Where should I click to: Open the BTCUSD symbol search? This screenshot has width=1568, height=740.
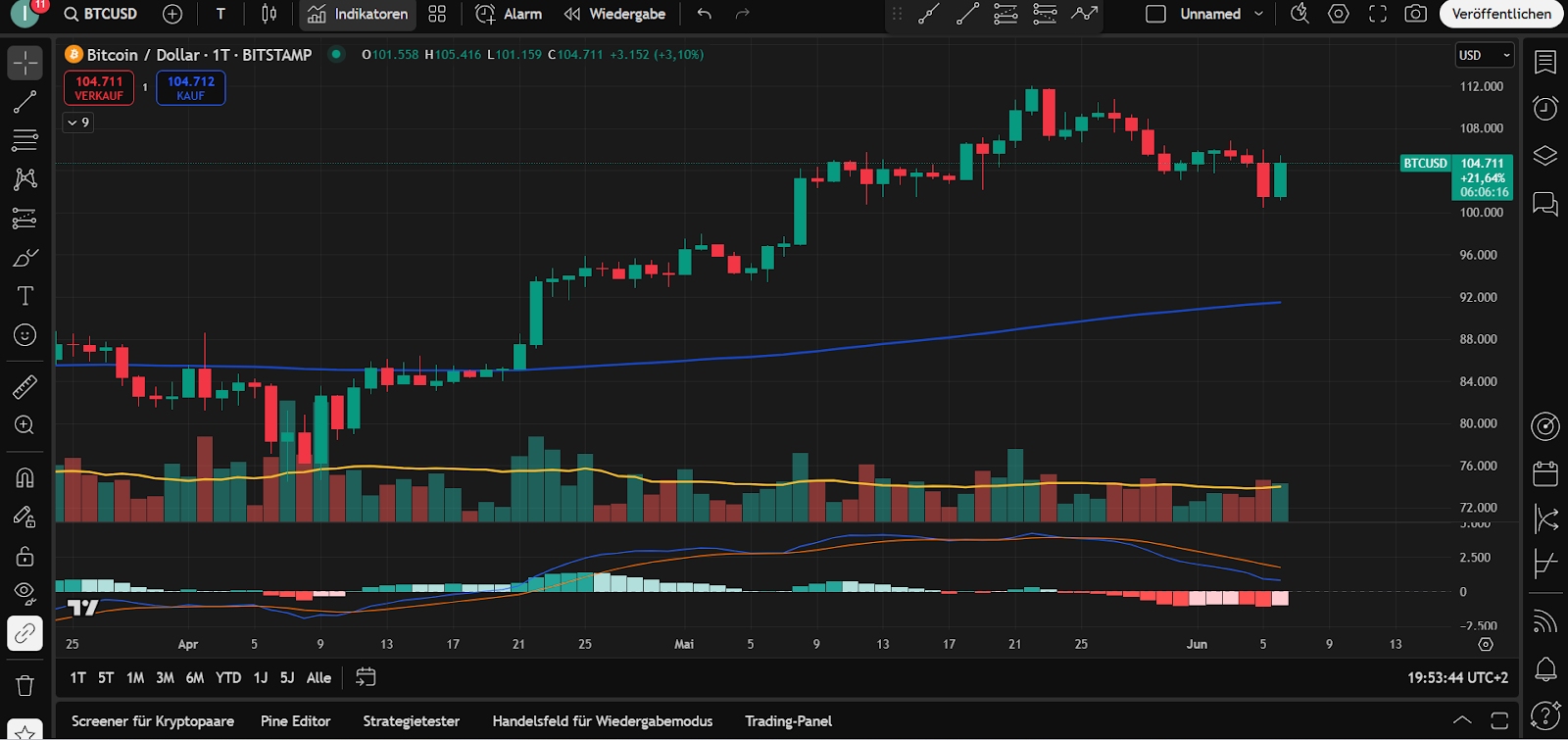[101, 14]
